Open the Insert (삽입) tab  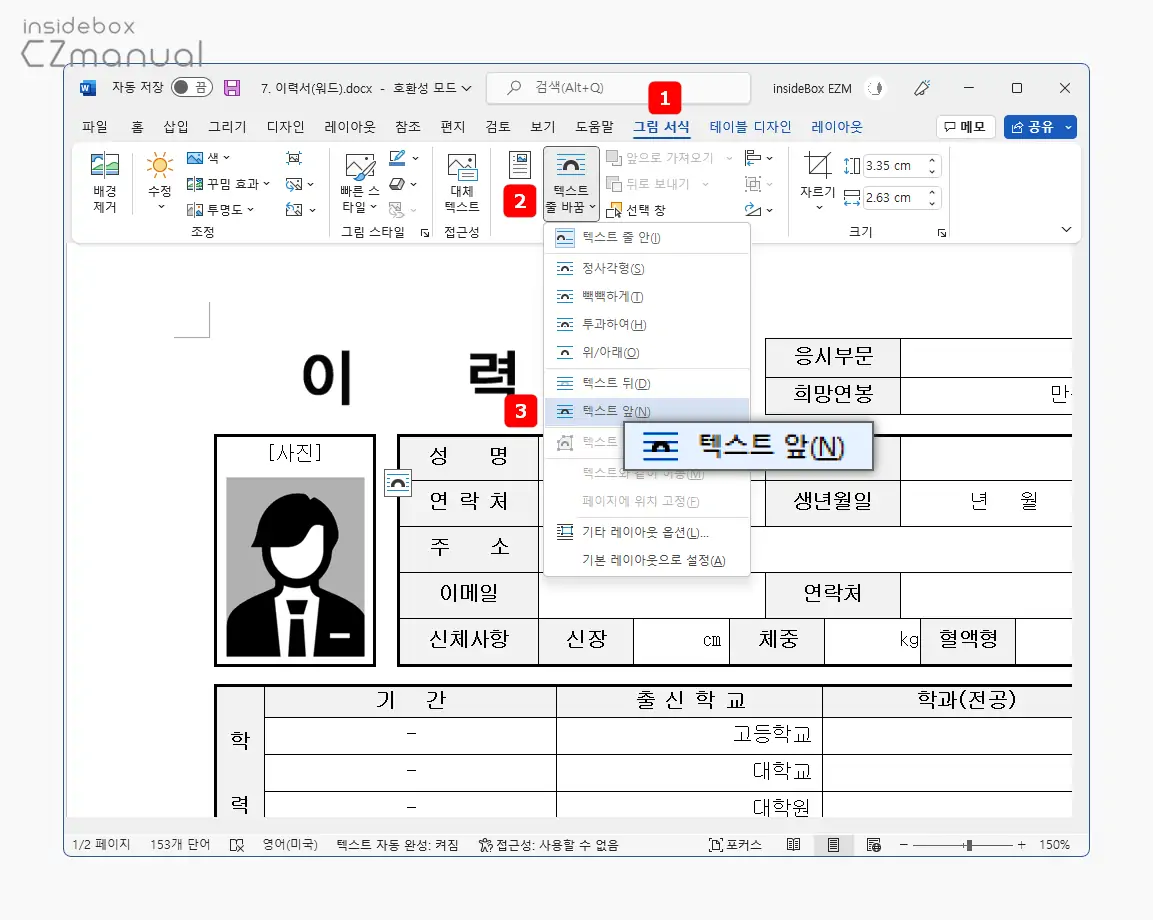point(176,126)
